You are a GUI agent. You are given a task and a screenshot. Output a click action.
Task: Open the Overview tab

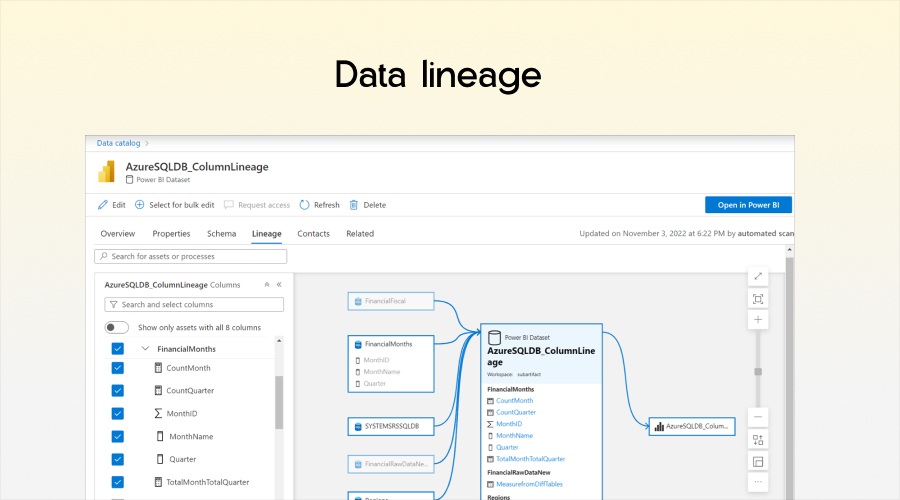[x=118, y=234]
